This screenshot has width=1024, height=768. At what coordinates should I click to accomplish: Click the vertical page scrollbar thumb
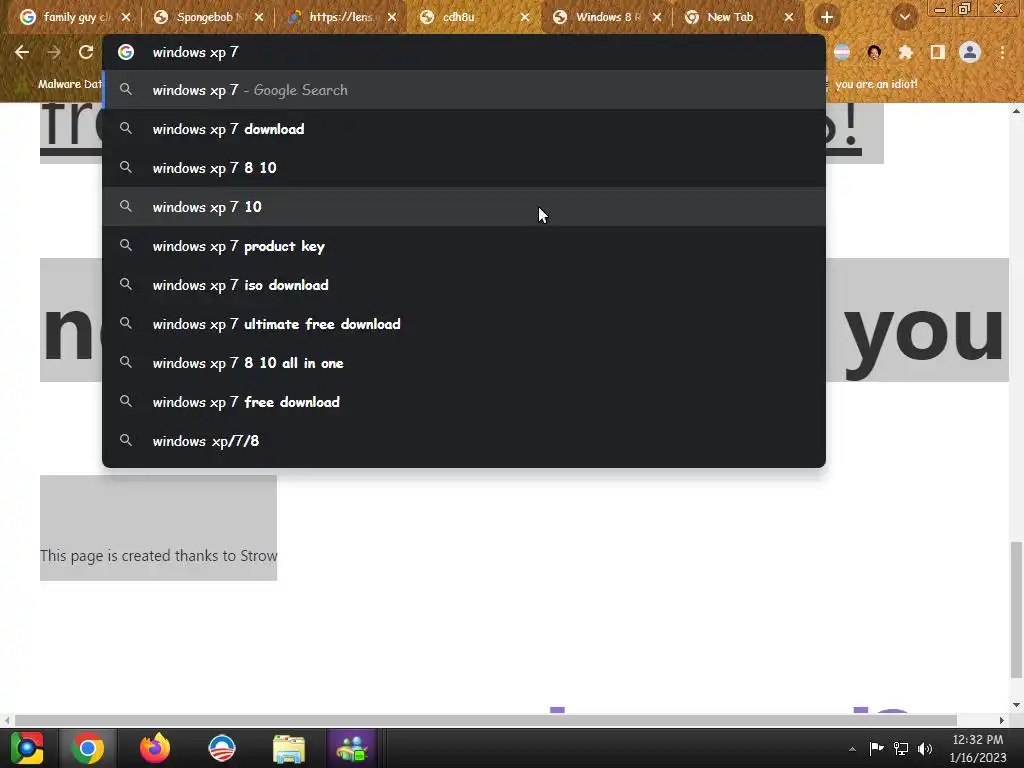(1016, 610)
